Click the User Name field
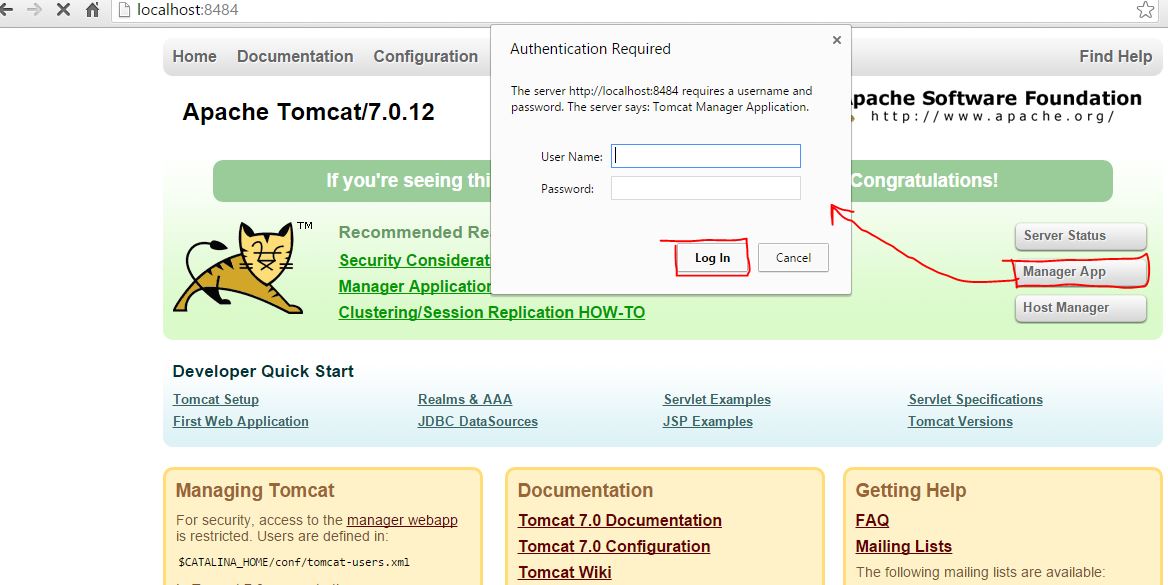1168x585 pixels. [706, 156]
